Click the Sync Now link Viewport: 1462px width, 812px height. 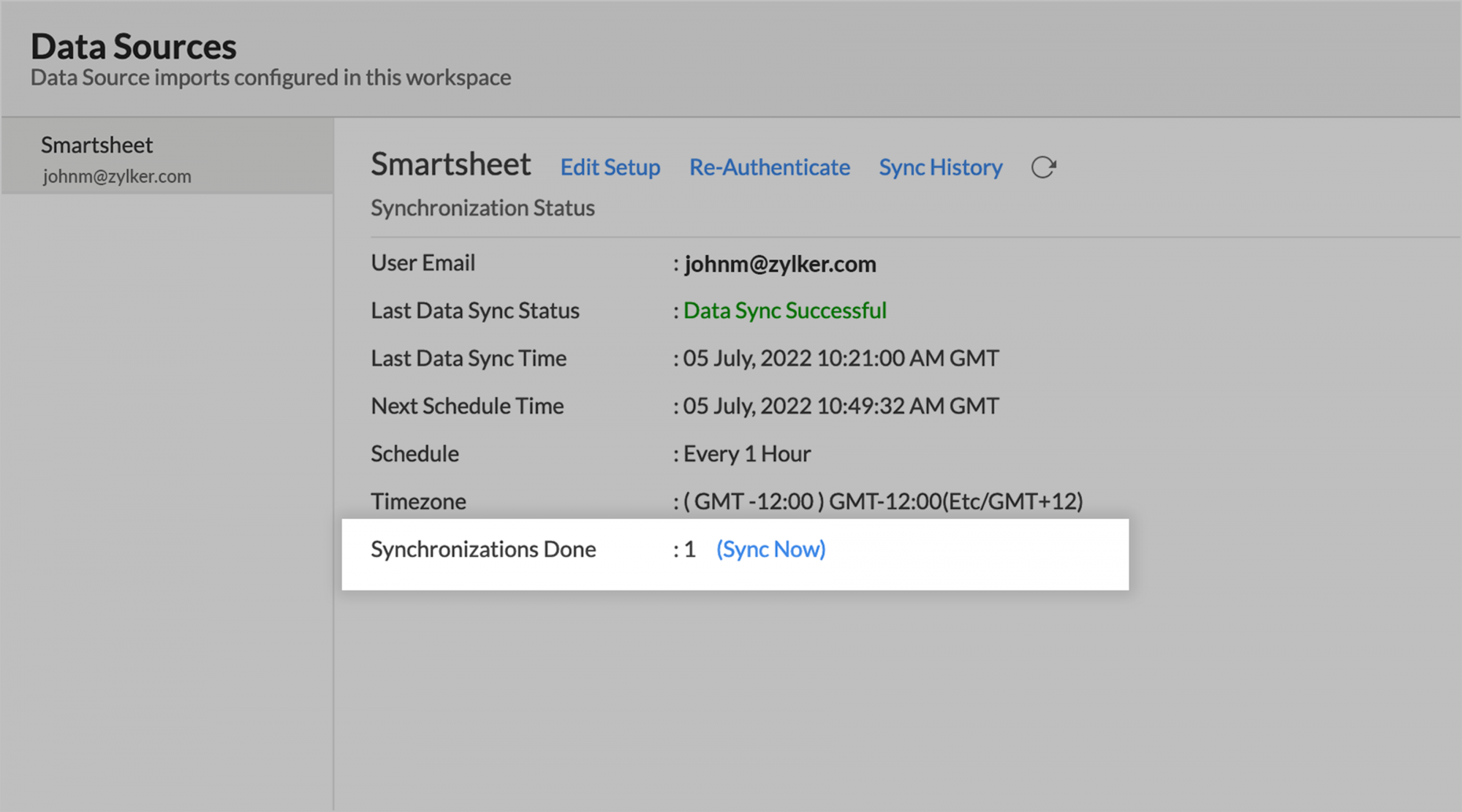(770, 549)
